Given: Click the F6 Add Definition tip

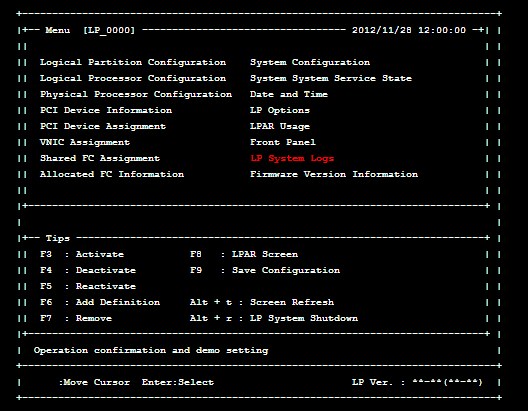Looking at the screenshot, I should (x=100, y=302).
